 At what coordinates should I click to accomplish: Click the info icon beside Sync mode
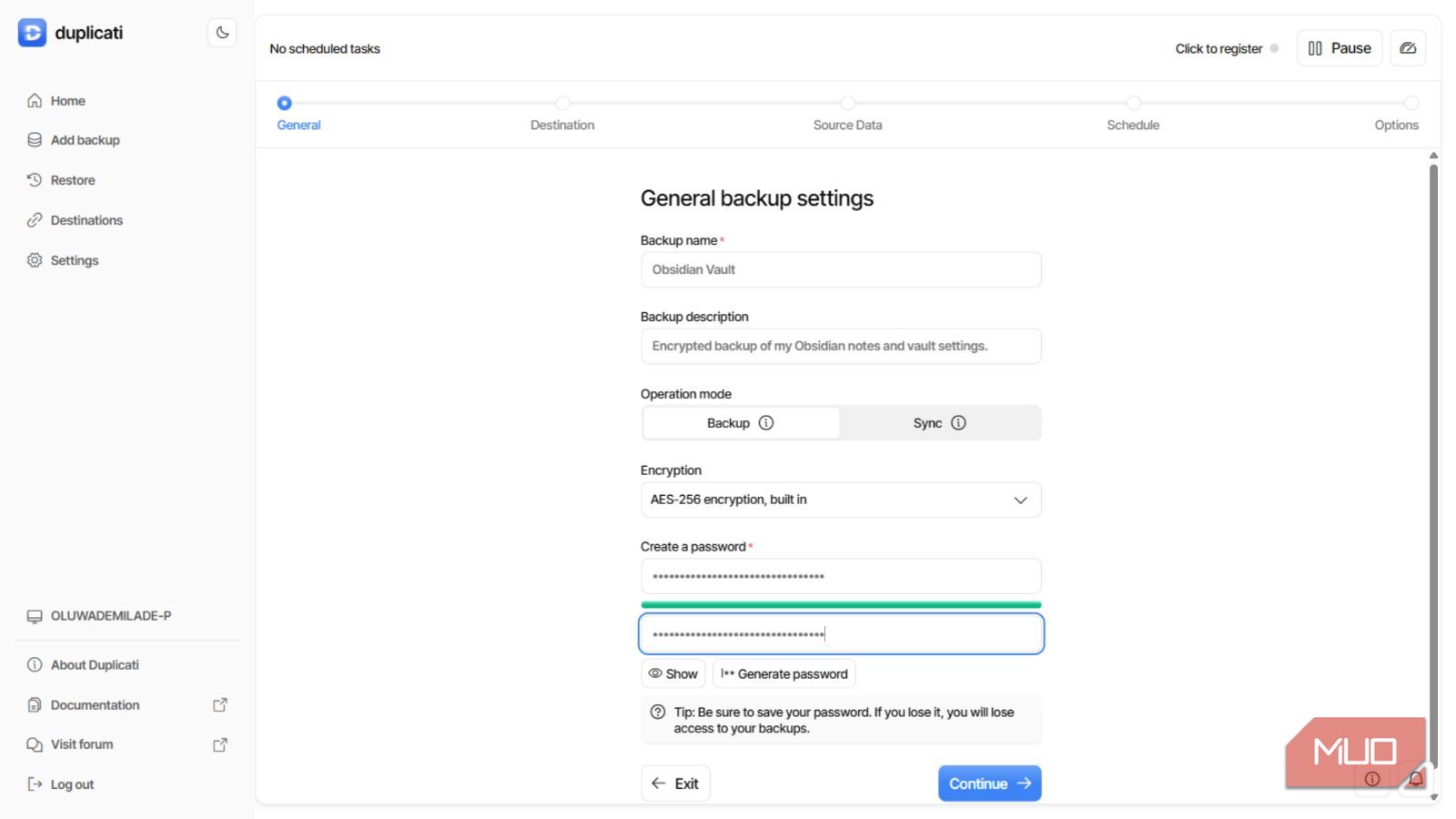coord(958,423)
